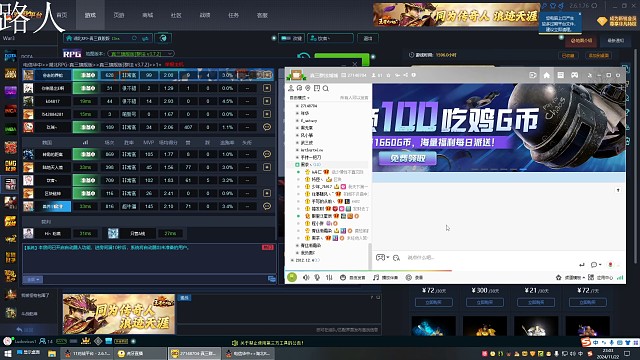Click 立即购买 under the ¥300 item
This screenshot has width=640, height=360.
click(484, 302)
